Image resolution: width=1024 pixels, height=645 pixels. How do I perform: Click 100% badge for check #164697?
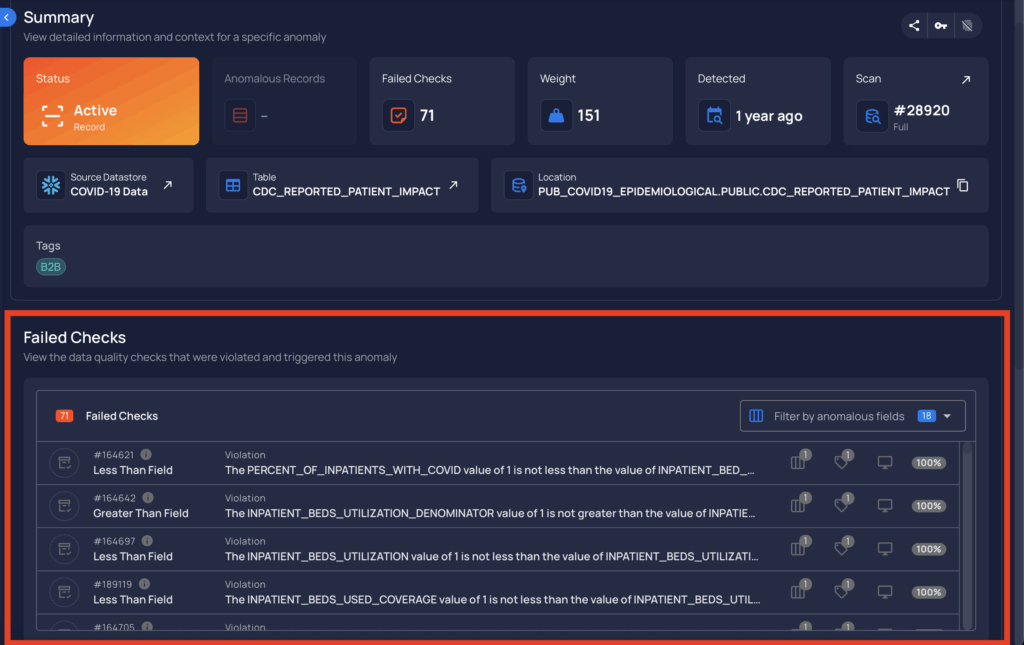click(929, 549)
